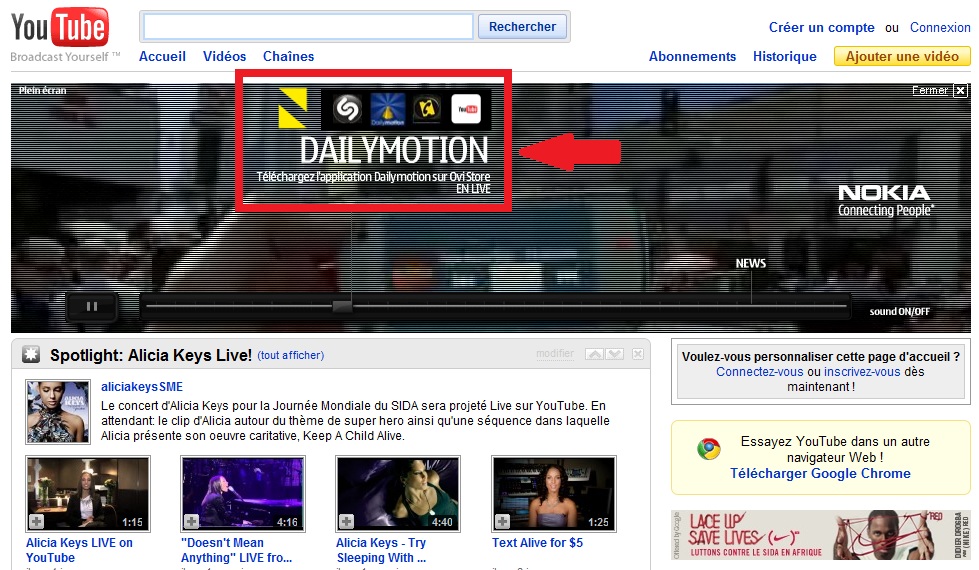
Task: Open the 1:15 video thumbnail
Action: 87,494
